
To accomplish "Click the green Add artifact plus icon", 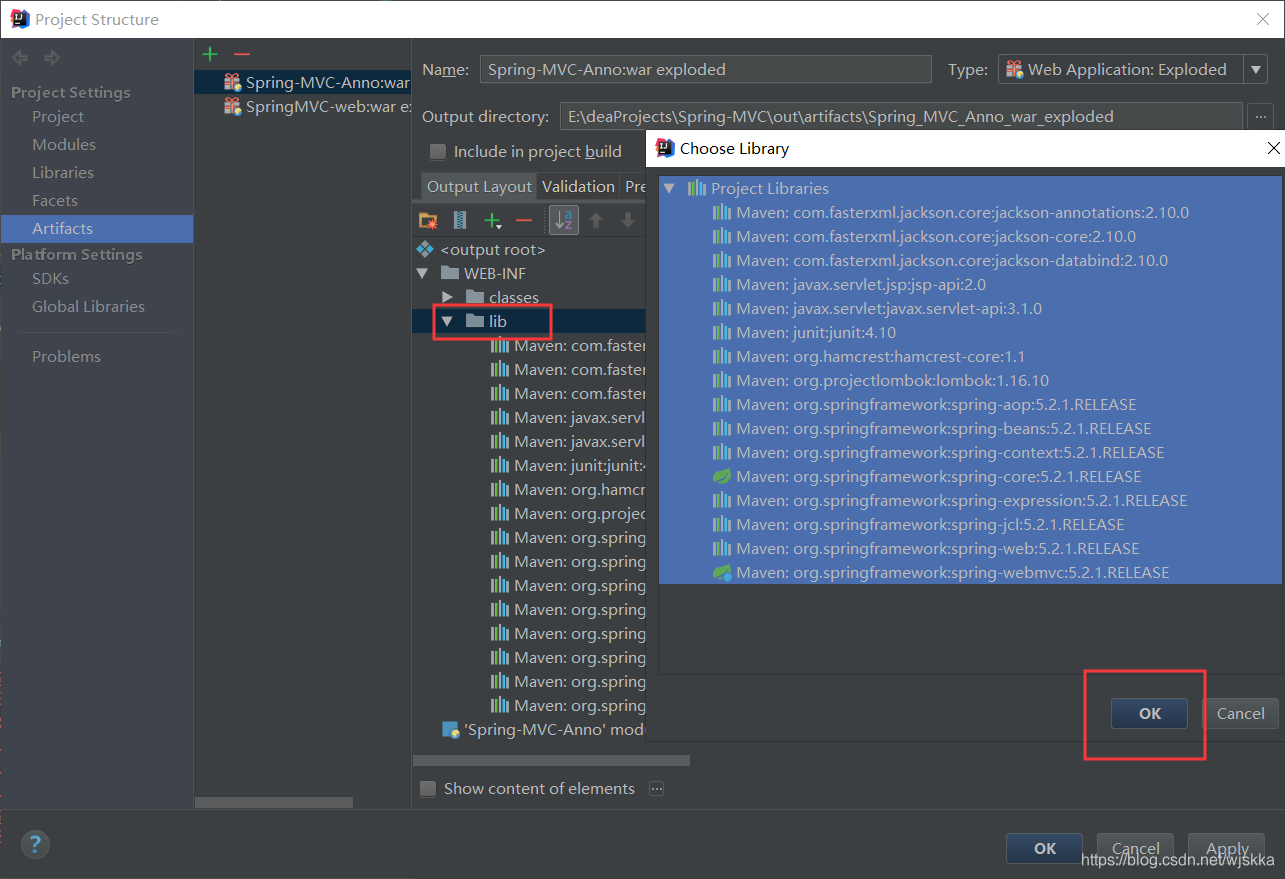I will click(x=209, y=54).
